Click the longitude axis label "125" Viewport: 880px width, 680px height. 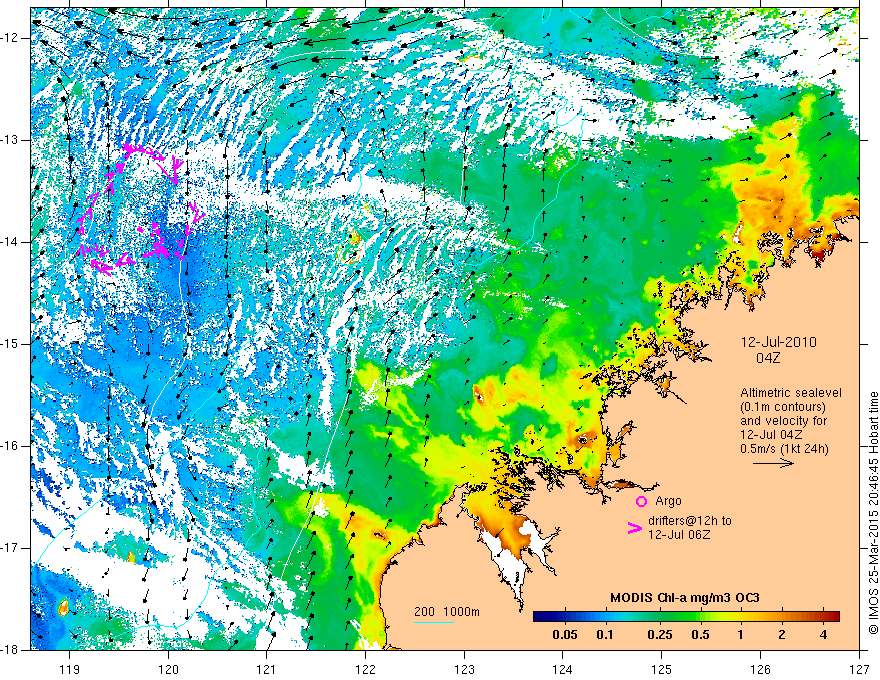click(662, 669)
